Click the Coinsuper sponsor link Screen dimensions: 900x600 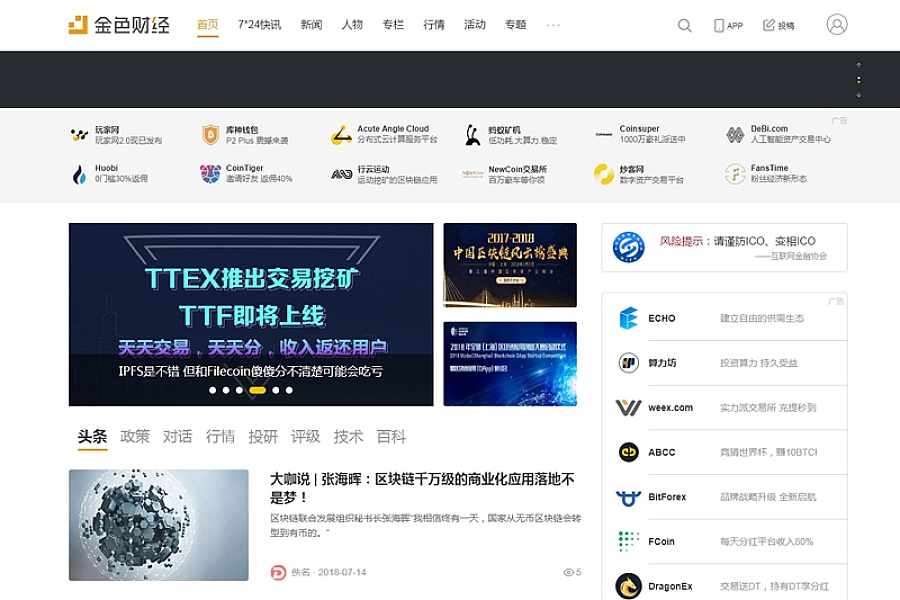pyautogui.click(x=640, y=135)
